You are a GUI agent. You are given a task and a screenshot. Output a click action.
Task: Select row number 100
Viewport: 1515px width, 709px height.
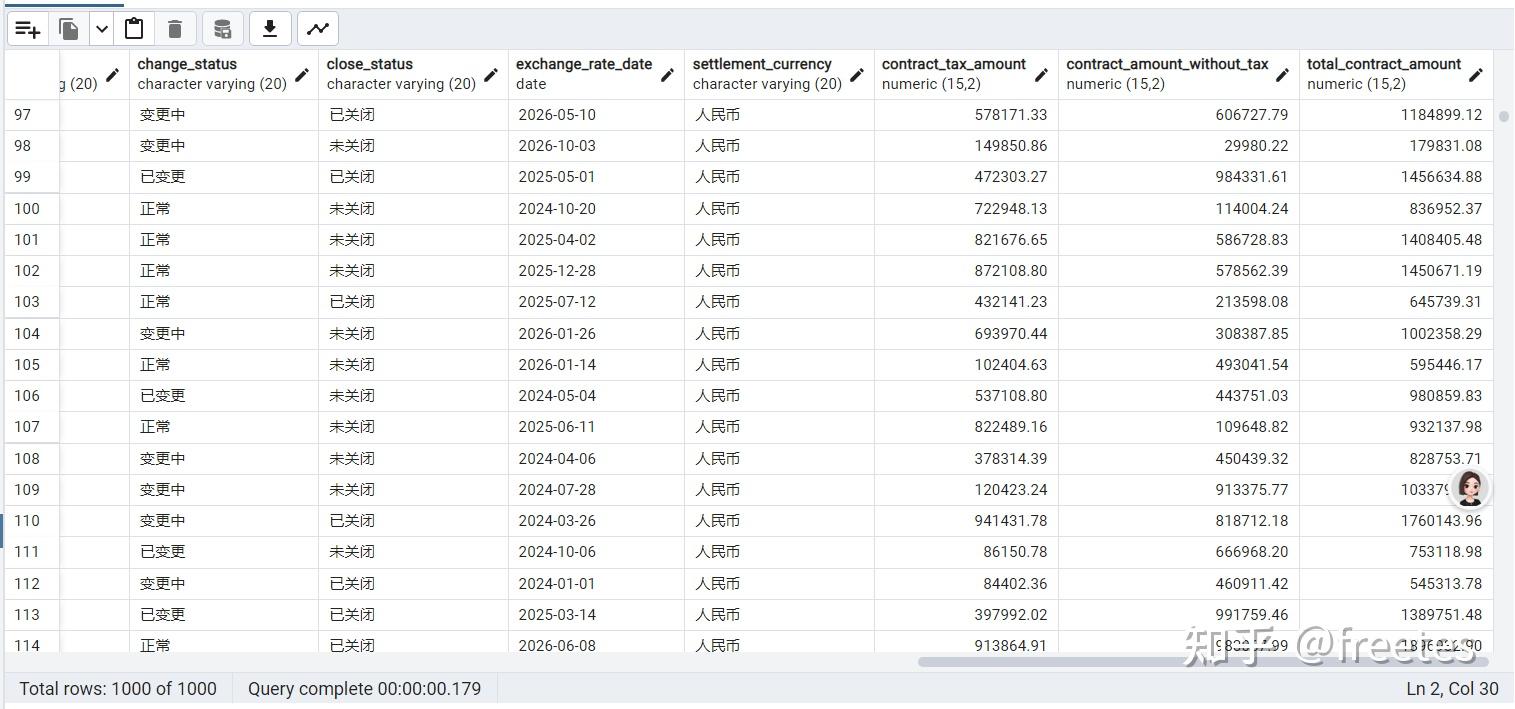(x=27, y=209)
